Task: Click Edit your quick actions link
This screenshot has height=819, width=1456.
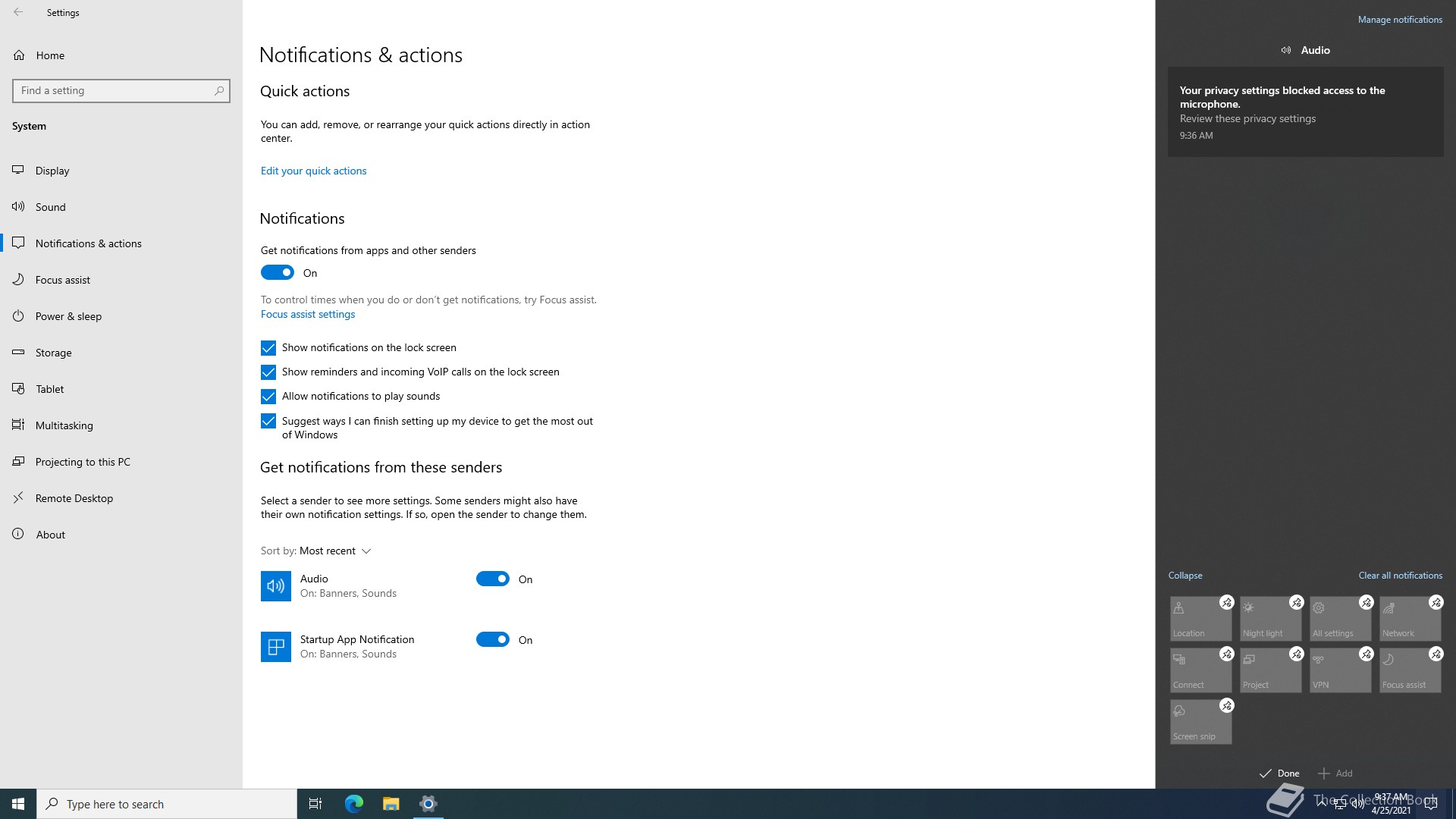Action: click(x=313, y=171)
